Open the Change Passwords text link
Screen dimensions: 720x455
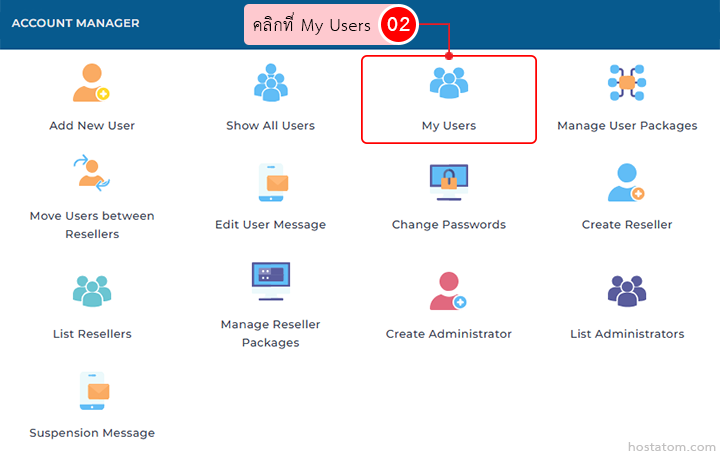[448, 225]
